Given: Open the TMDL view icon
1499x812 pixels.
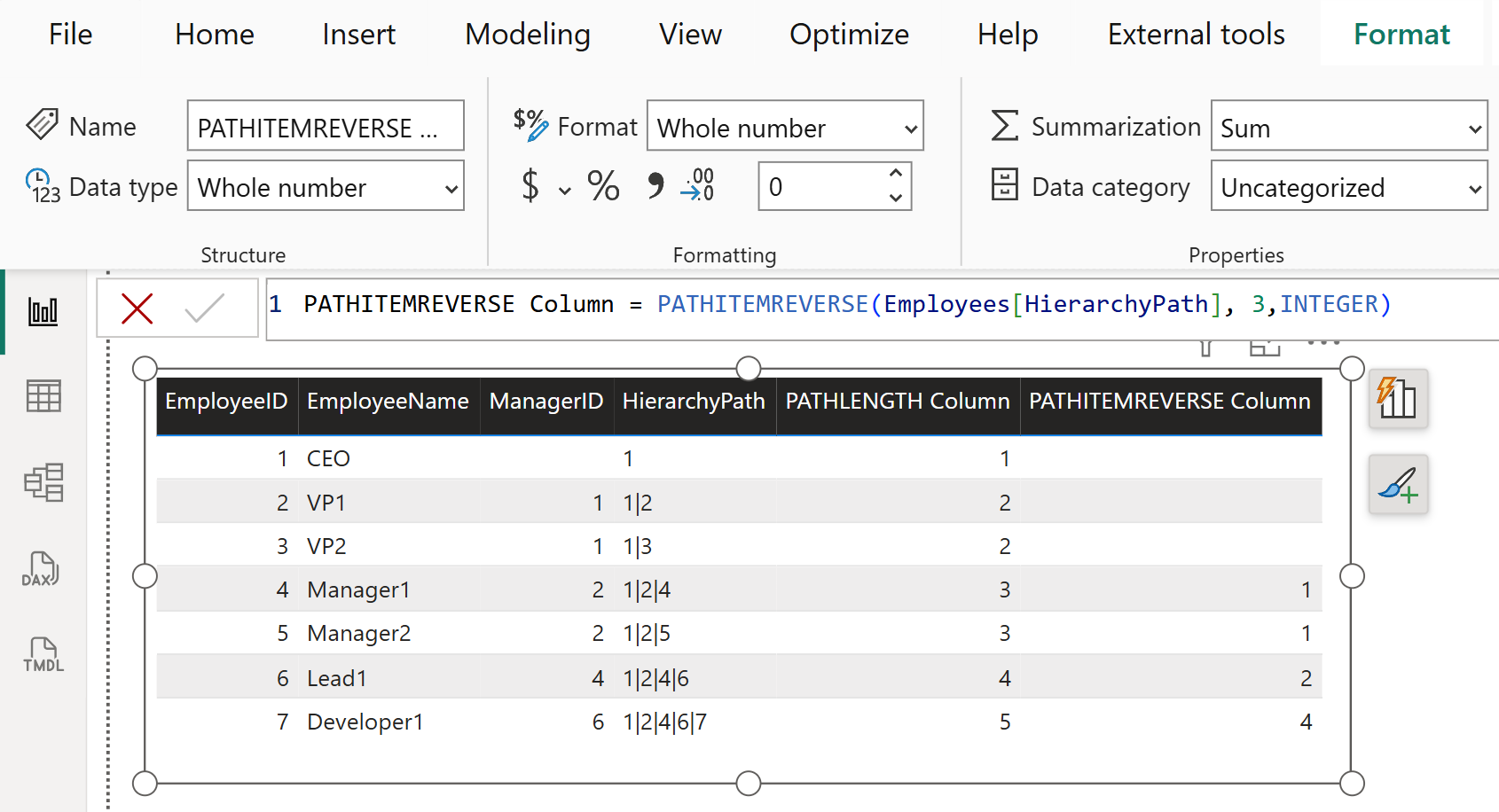Looking at the screenshot, I should [x=43, y=655].
